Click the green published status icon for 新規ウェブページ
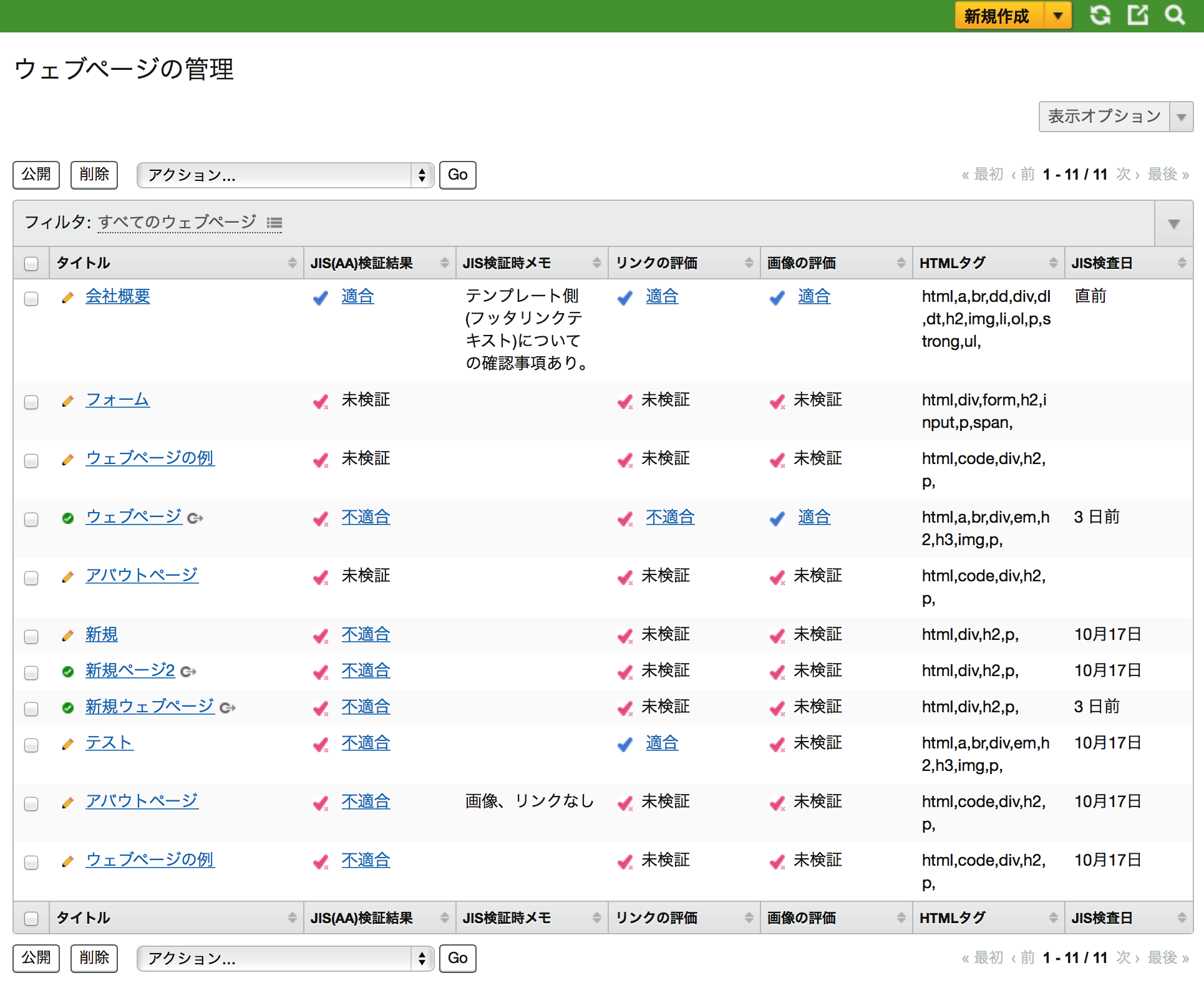This screenshot has height=983, width=1204. point(68,708)
